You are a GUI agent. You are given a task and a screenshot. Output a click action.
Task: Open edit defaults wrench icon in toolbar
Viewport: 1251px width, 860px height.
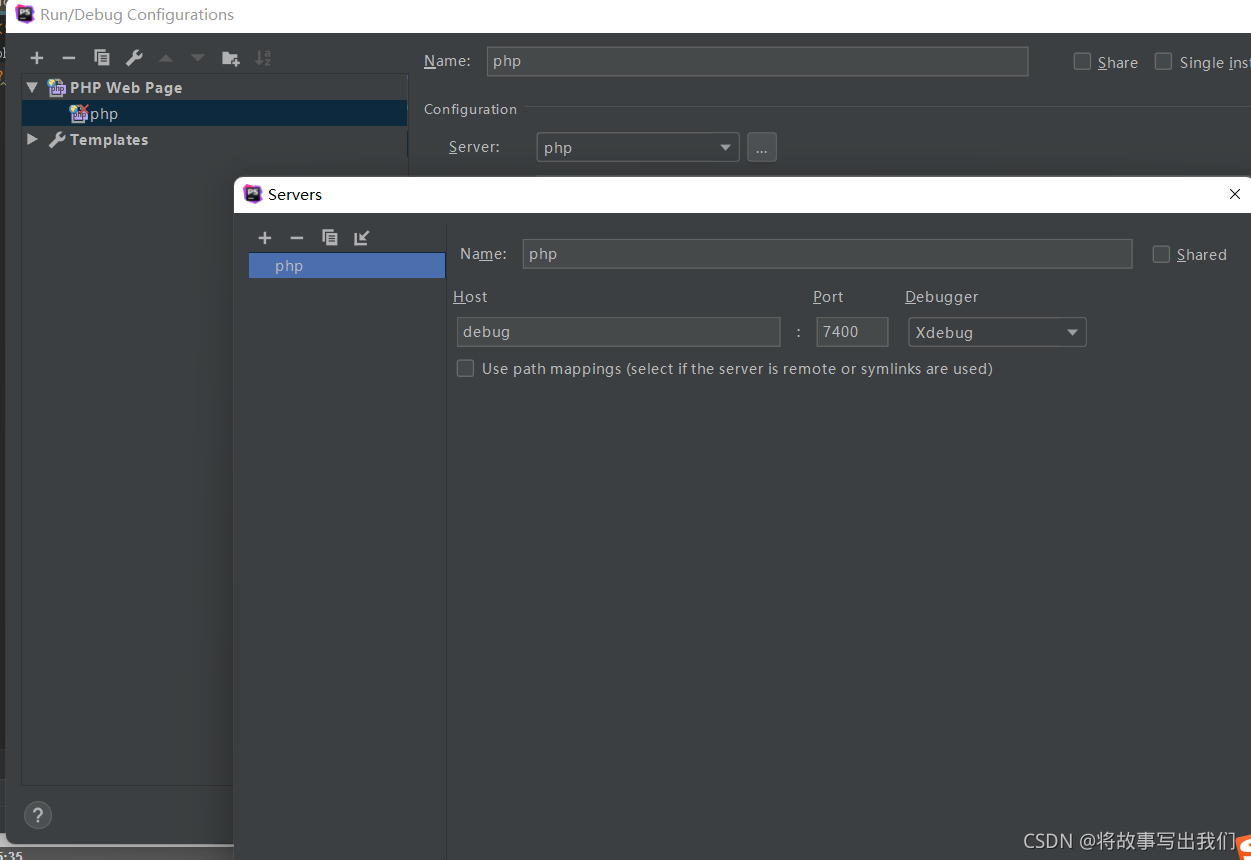[x=134, y=58]
